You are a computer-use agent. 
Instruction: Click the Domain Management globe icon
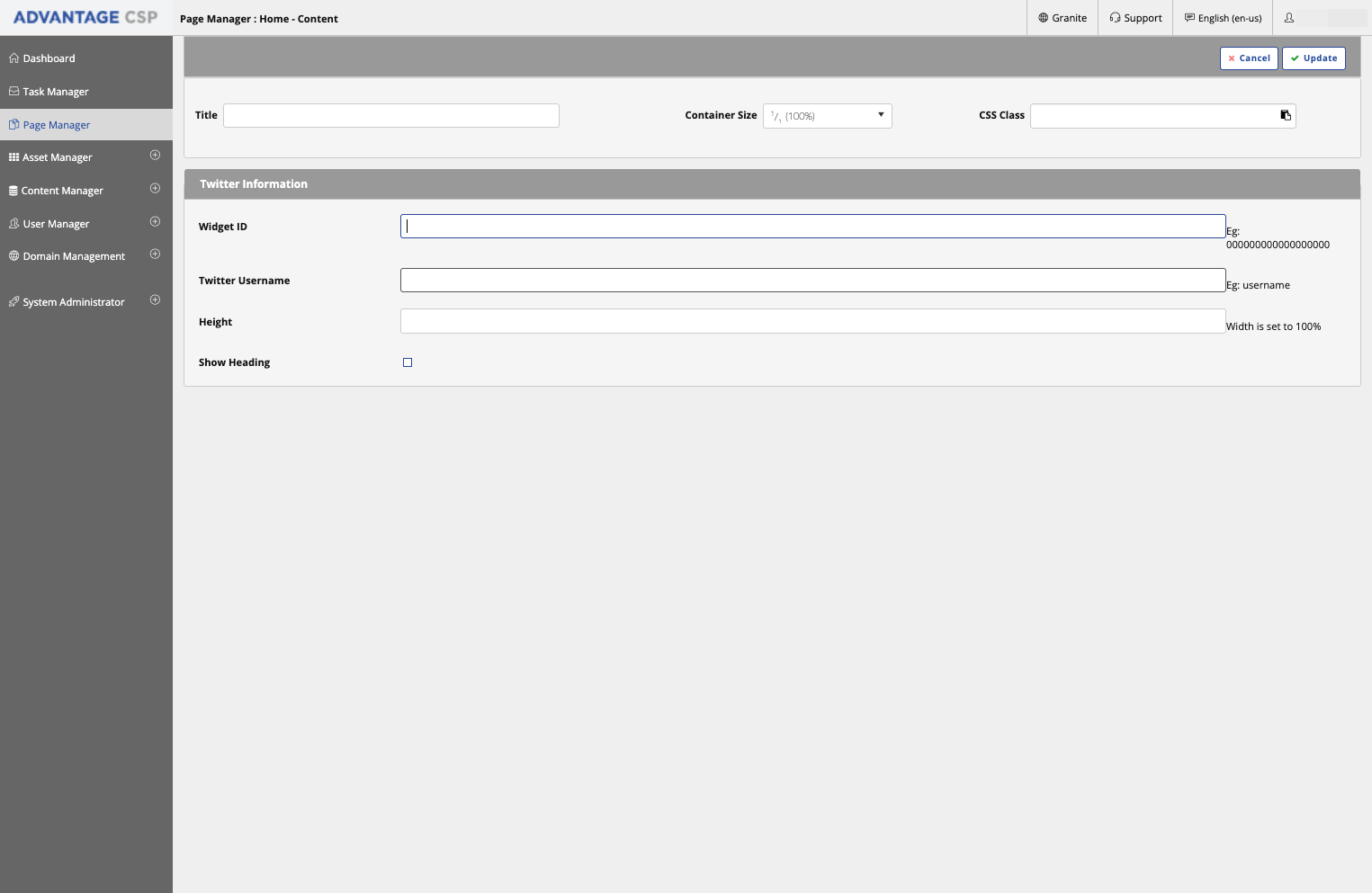13,256
